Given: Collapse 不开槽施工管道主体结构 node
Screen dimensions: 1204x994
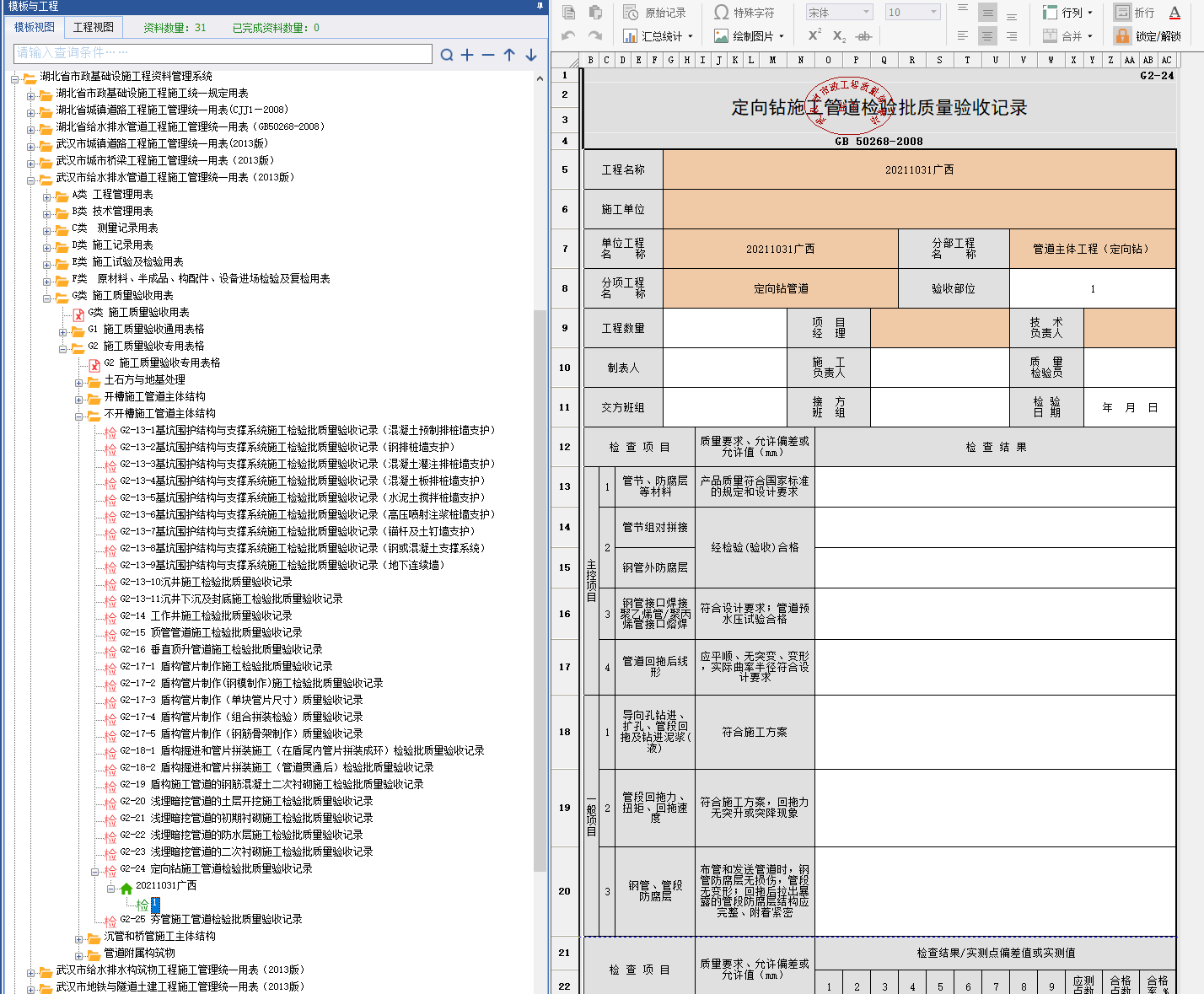Looking at the screenshot, I should [79, 416].
